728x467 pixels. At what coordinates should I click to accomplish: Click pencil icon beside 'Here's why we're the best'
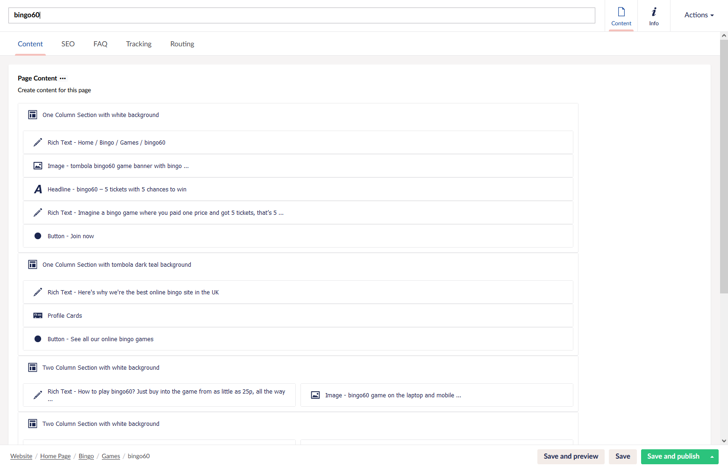(38, 292)
